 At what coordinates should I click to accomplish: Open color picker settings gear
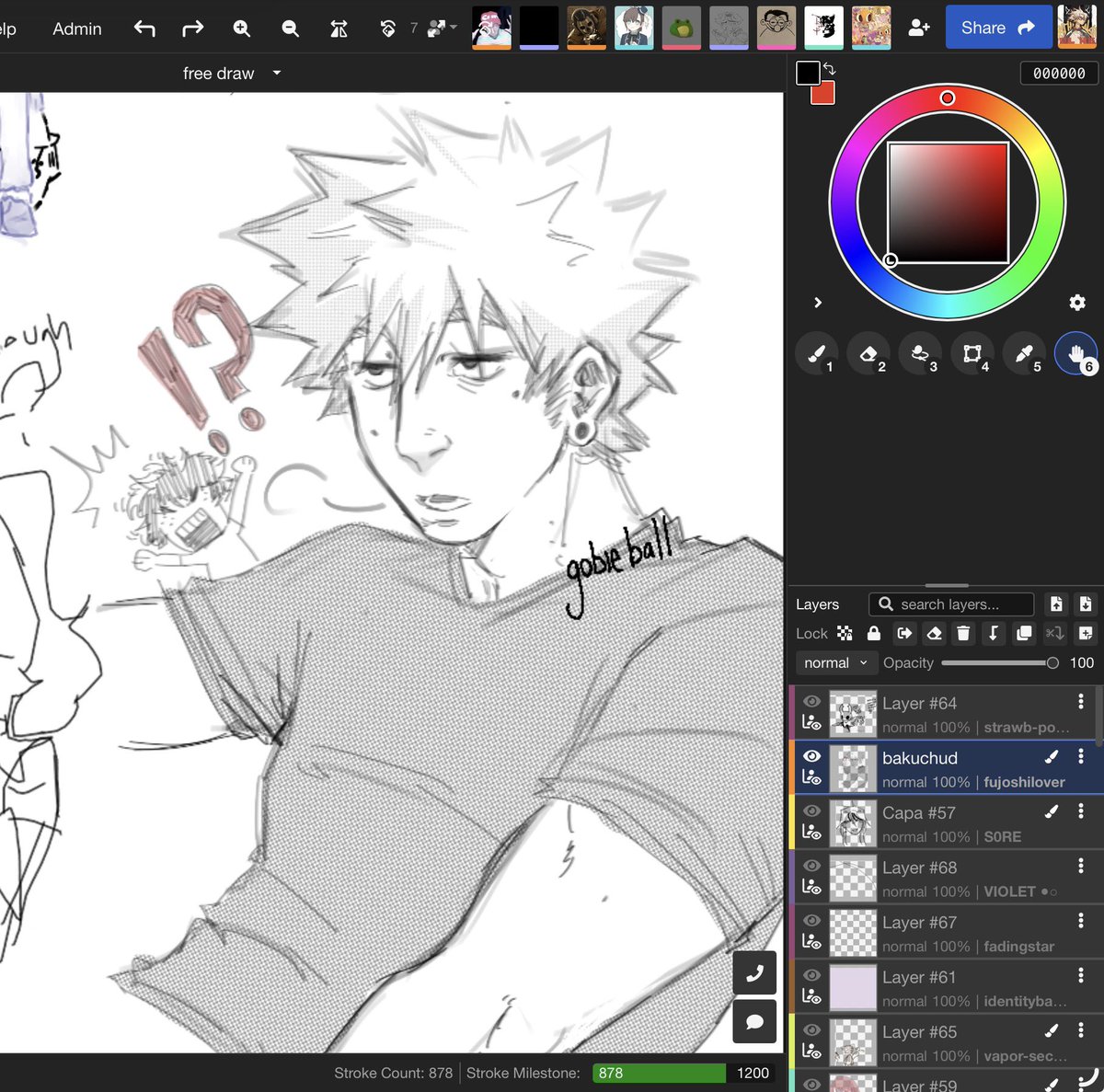[1077, 302]
